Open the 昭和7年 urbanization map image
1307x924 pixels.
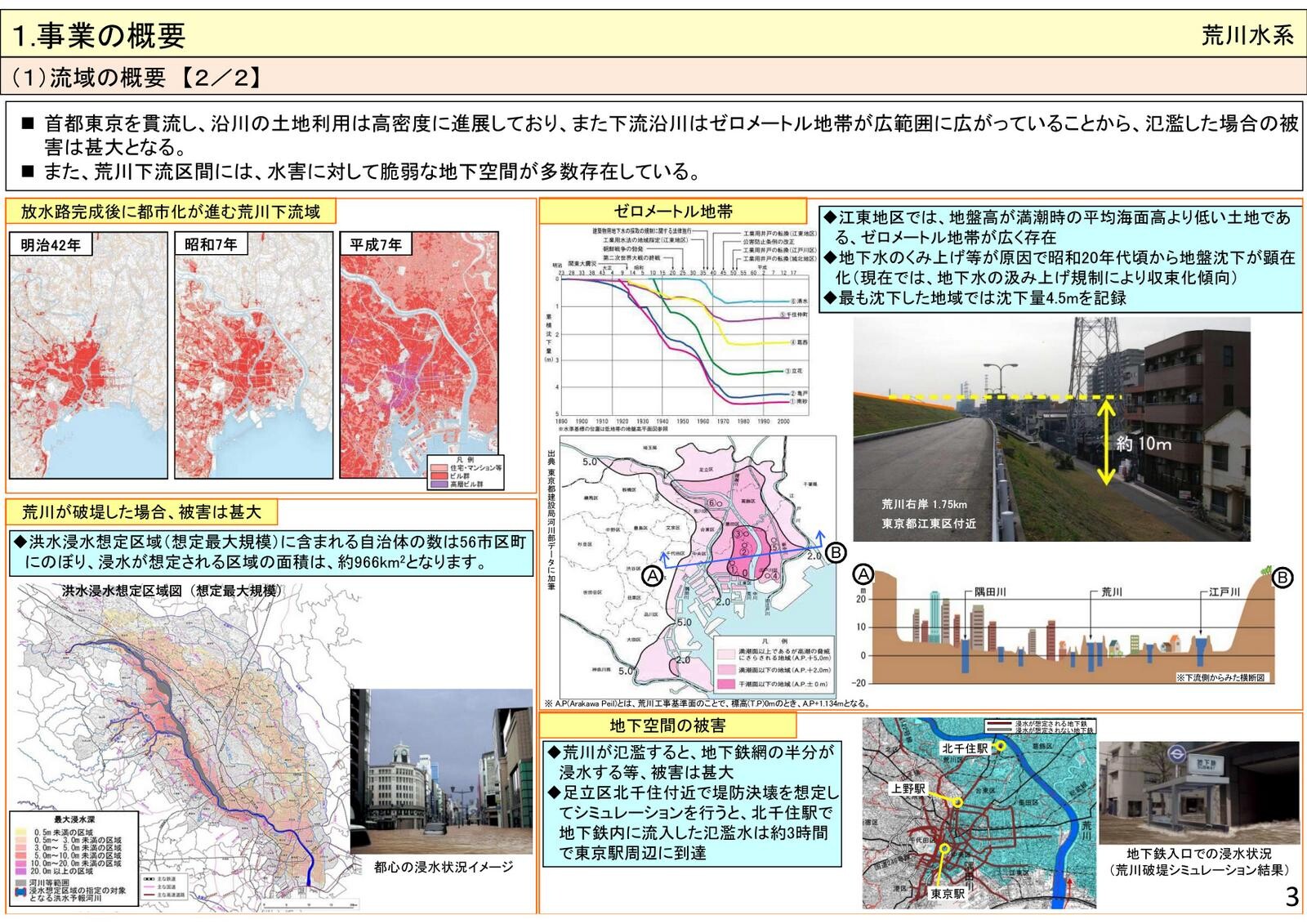click(254, 355)
